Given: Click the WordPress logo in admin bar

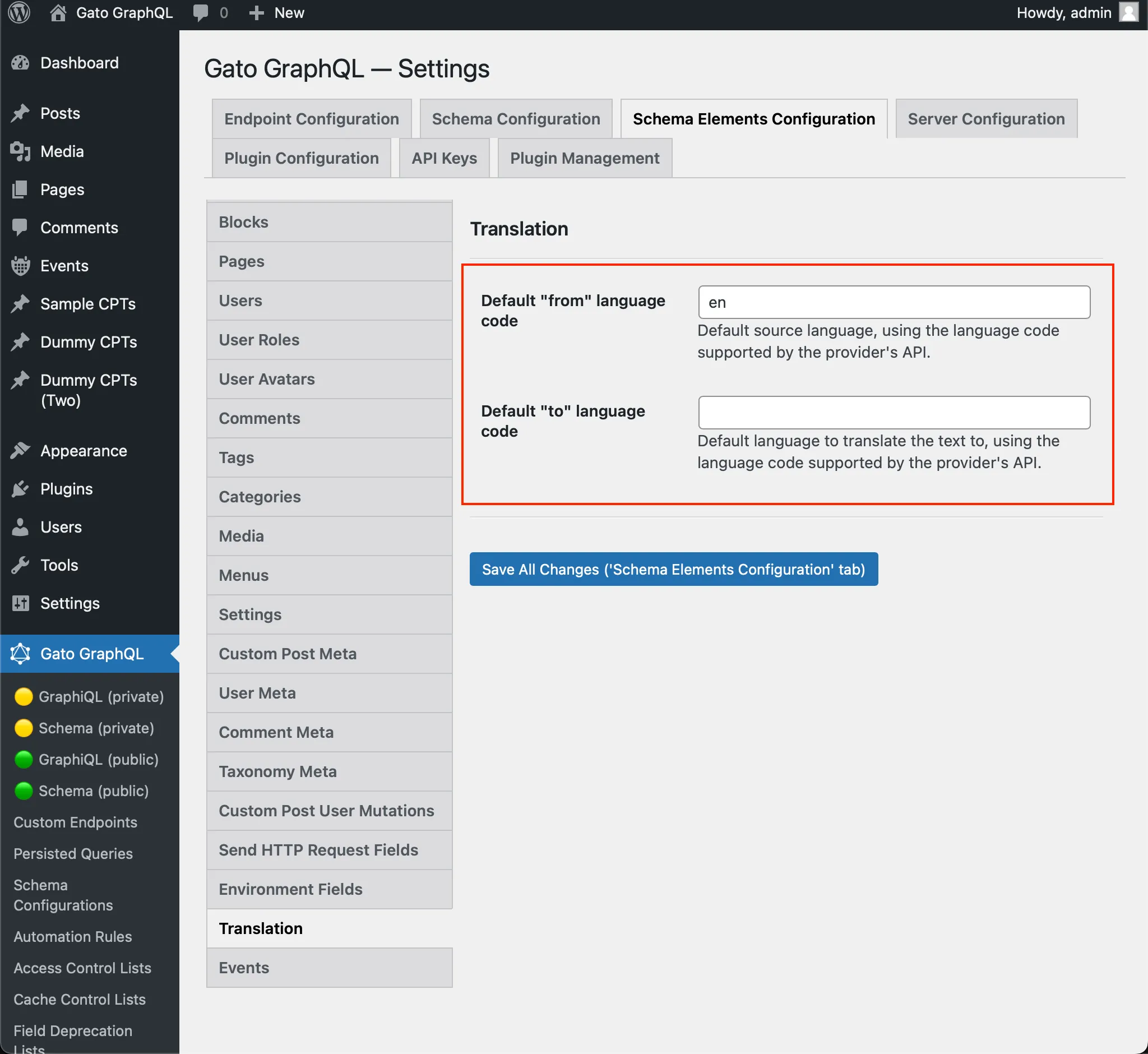Looking at the screenshot, I should (19, 12).
